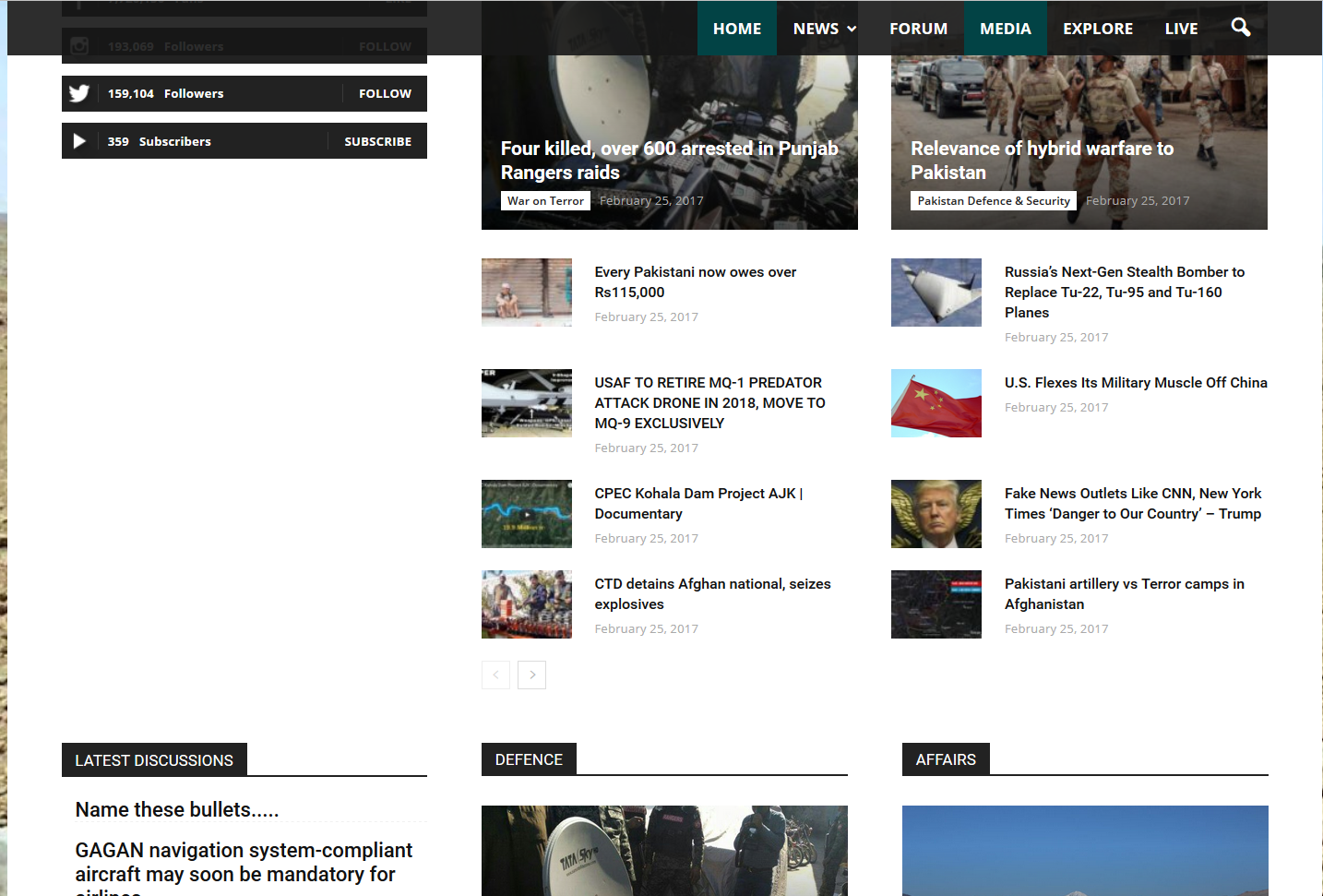This screenshot has height=896, width=1323.
Task: Open the EXPLORE menu item
Action: [1098, 29]
